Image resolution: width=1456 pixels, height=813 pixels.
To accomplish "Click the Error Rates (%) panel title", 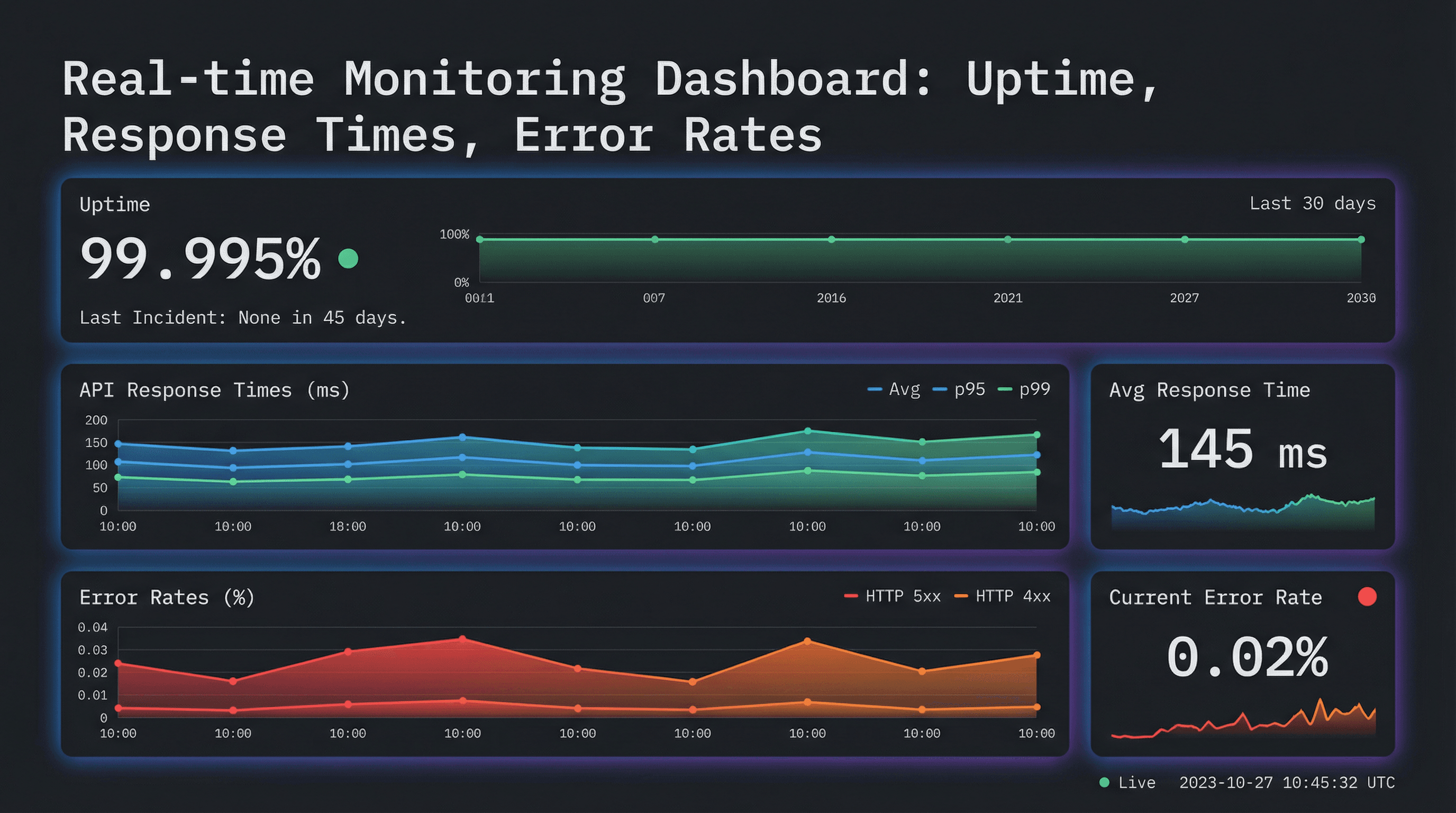I will pos(167,598).
